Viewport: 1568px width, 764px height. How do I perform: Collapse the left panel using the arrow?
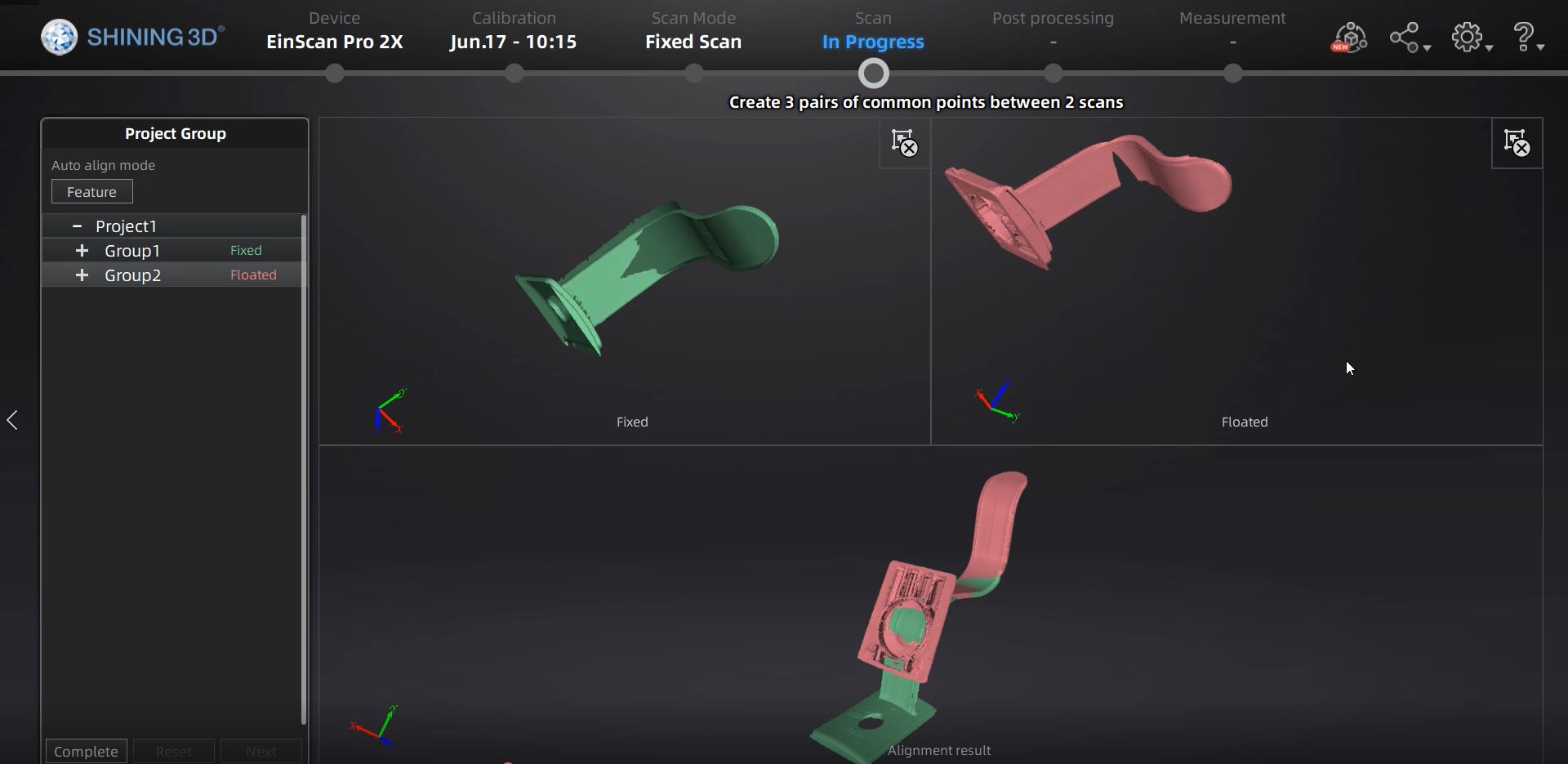[x=13, y=419]
